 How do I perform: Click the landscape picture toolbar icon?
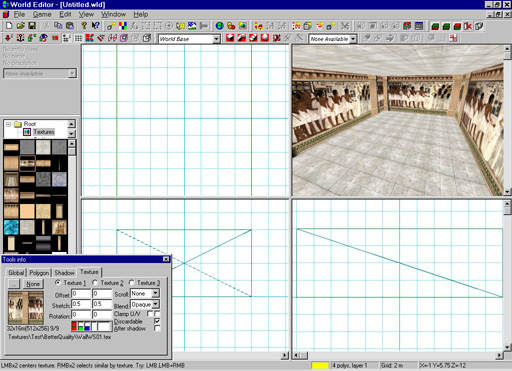[x=192, y=26]
